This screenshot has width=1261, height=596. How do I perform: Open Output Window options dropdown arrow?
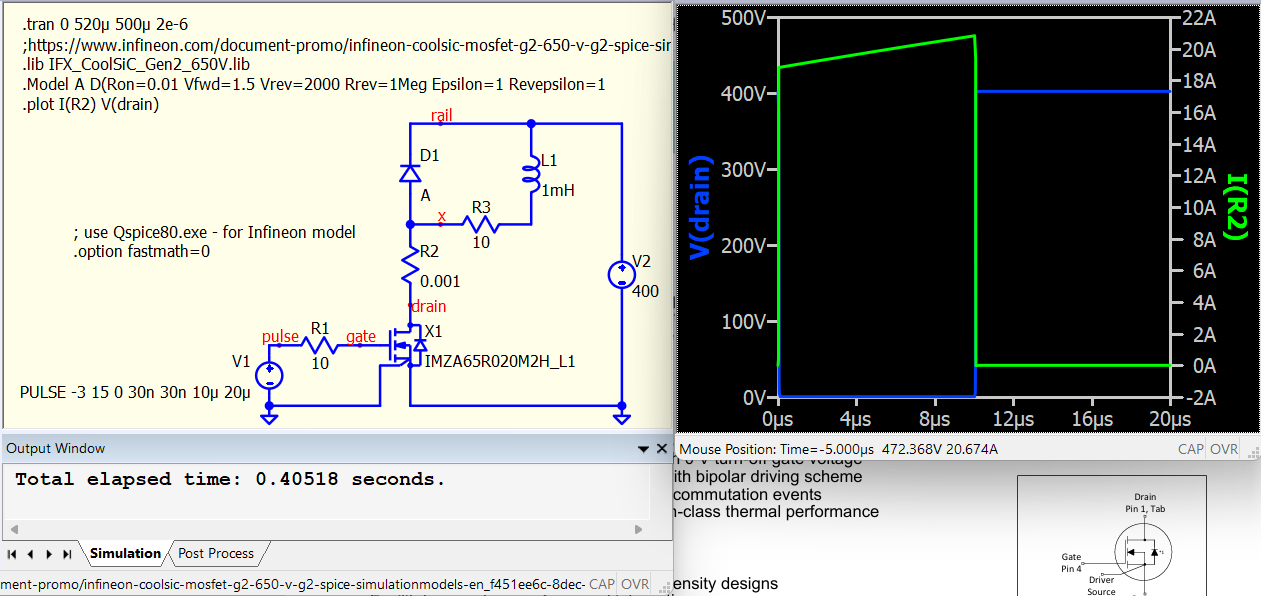click(x=641, y=449)
